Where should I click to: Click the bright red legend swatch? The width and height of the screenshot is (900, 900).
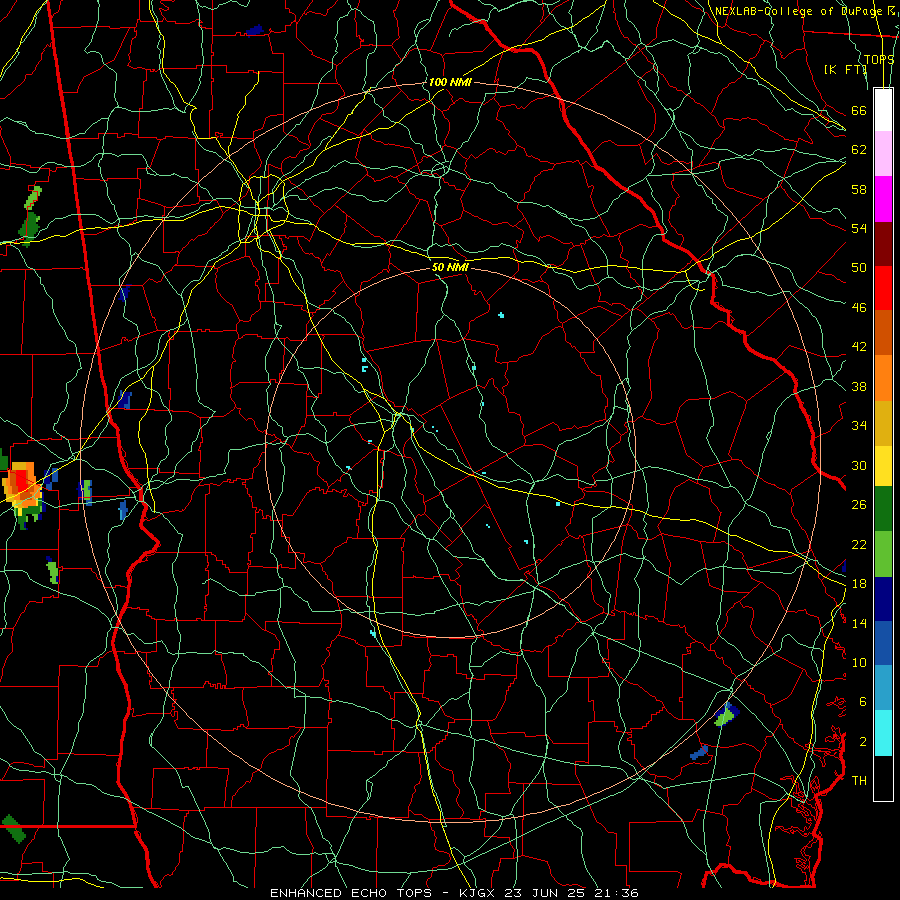coord(883,288)
